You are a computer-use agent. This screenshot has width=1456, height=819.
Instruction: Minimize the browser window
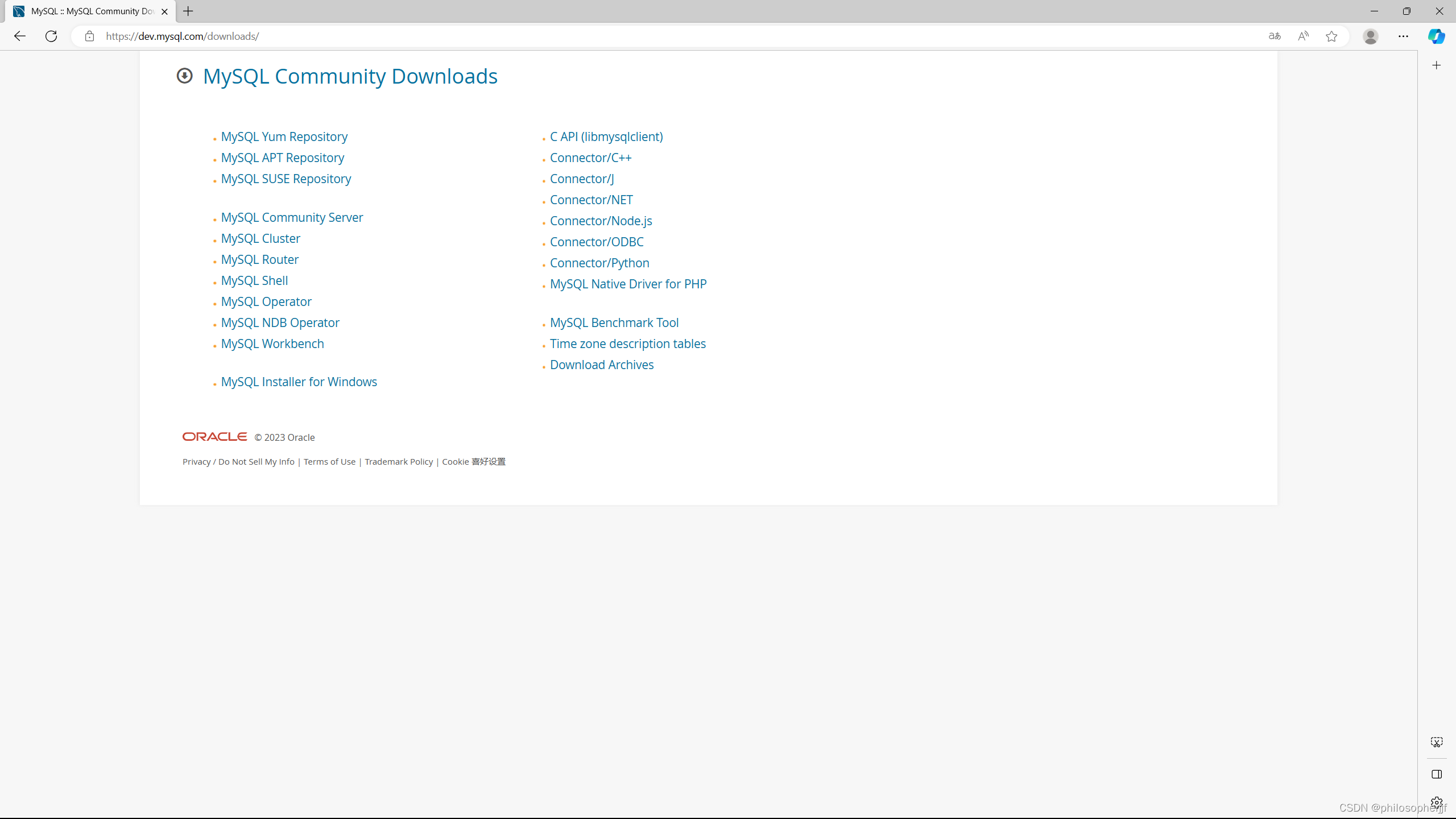(x=1374, y=11)
